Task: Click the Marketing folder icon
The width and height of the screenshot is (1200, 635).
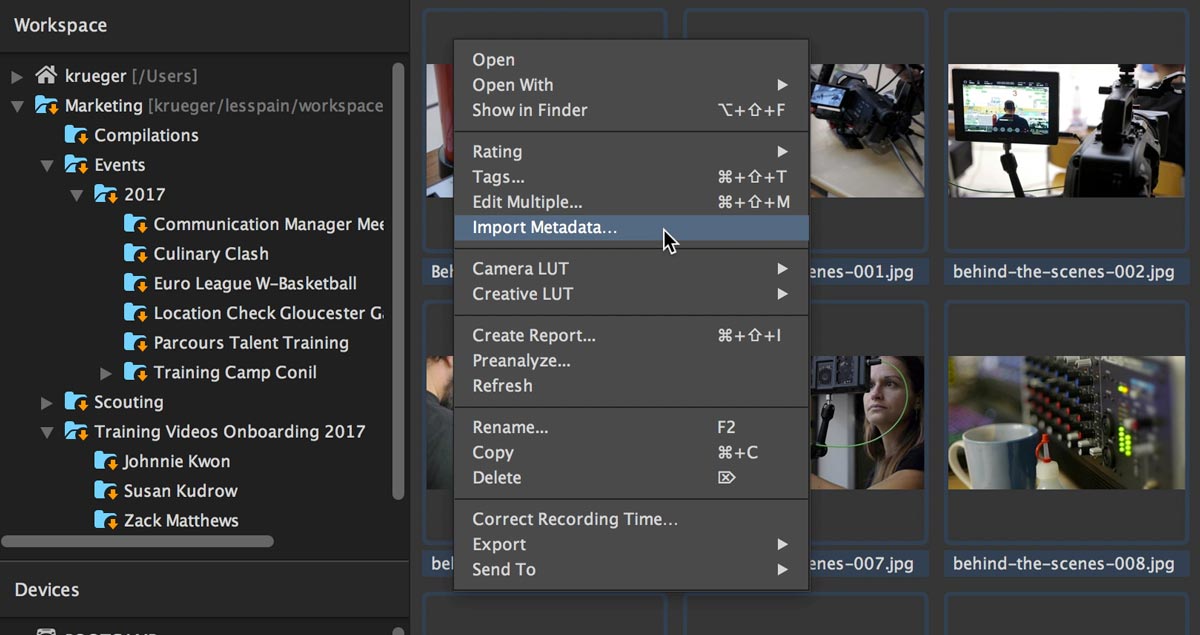Action: tap(46, 105)
